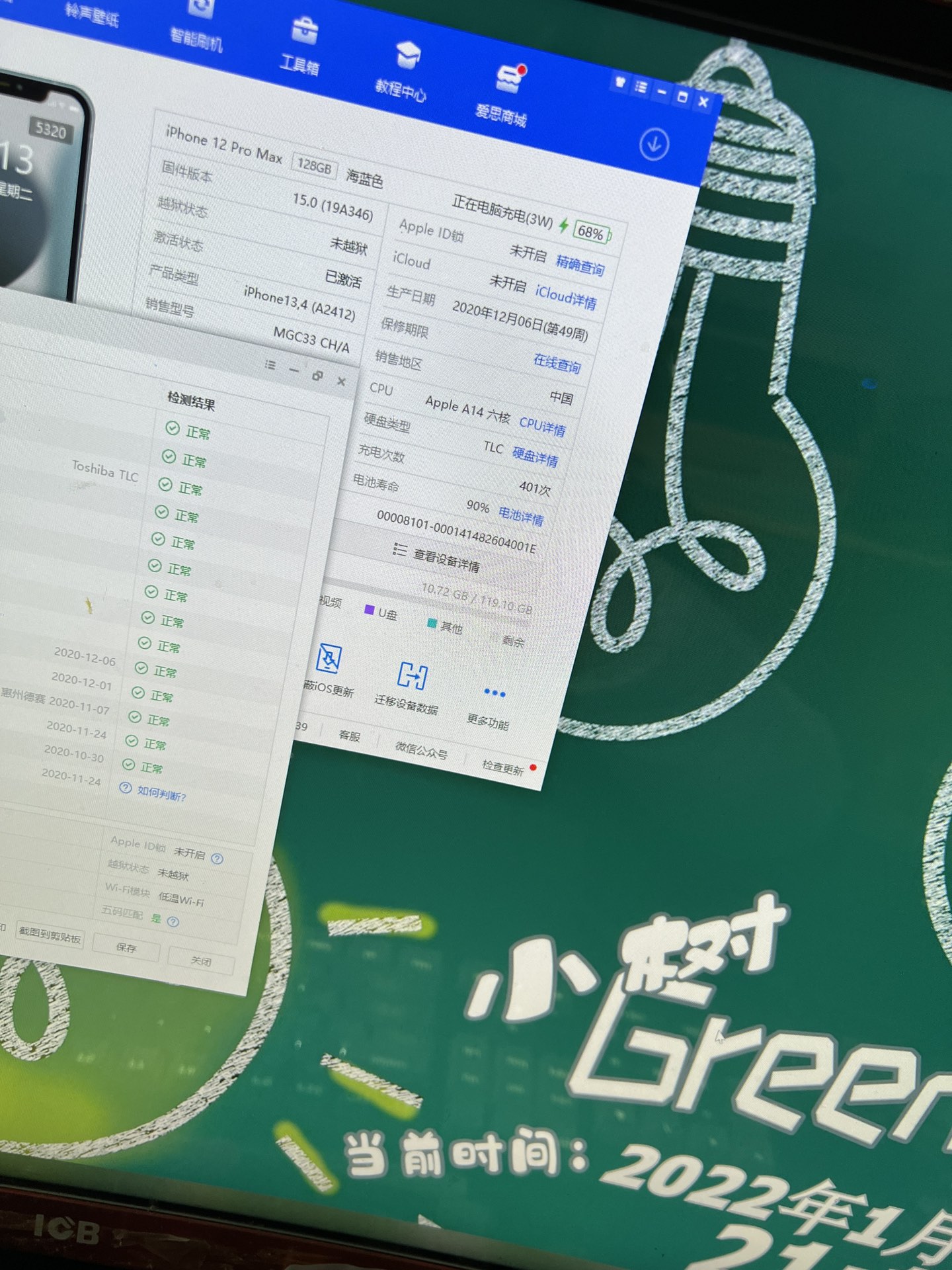Open the 智能刷机 tab
This screenshot has height=1270, width=952.
tap(198, 25)
